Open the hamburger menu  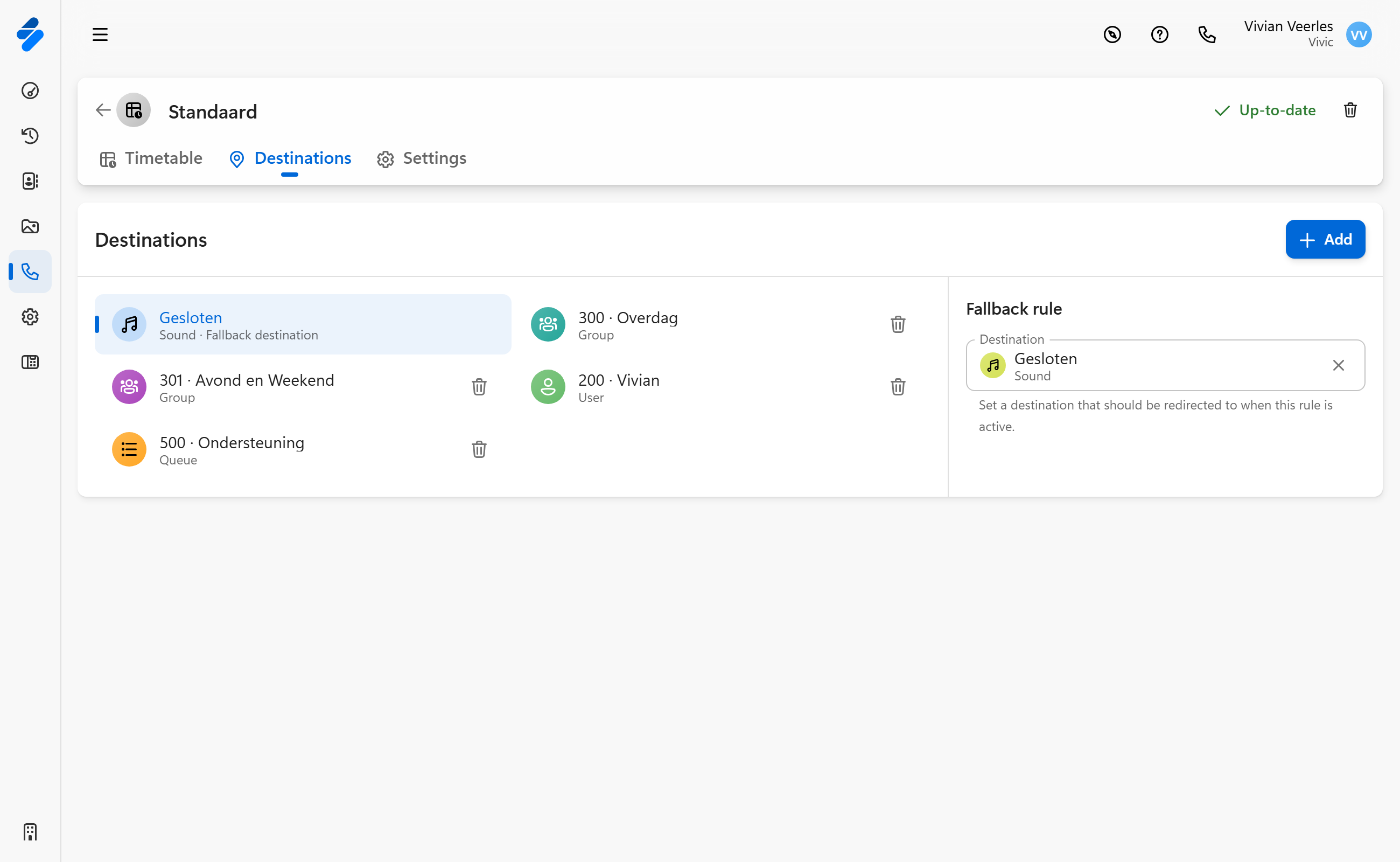[x=100, y=35]
